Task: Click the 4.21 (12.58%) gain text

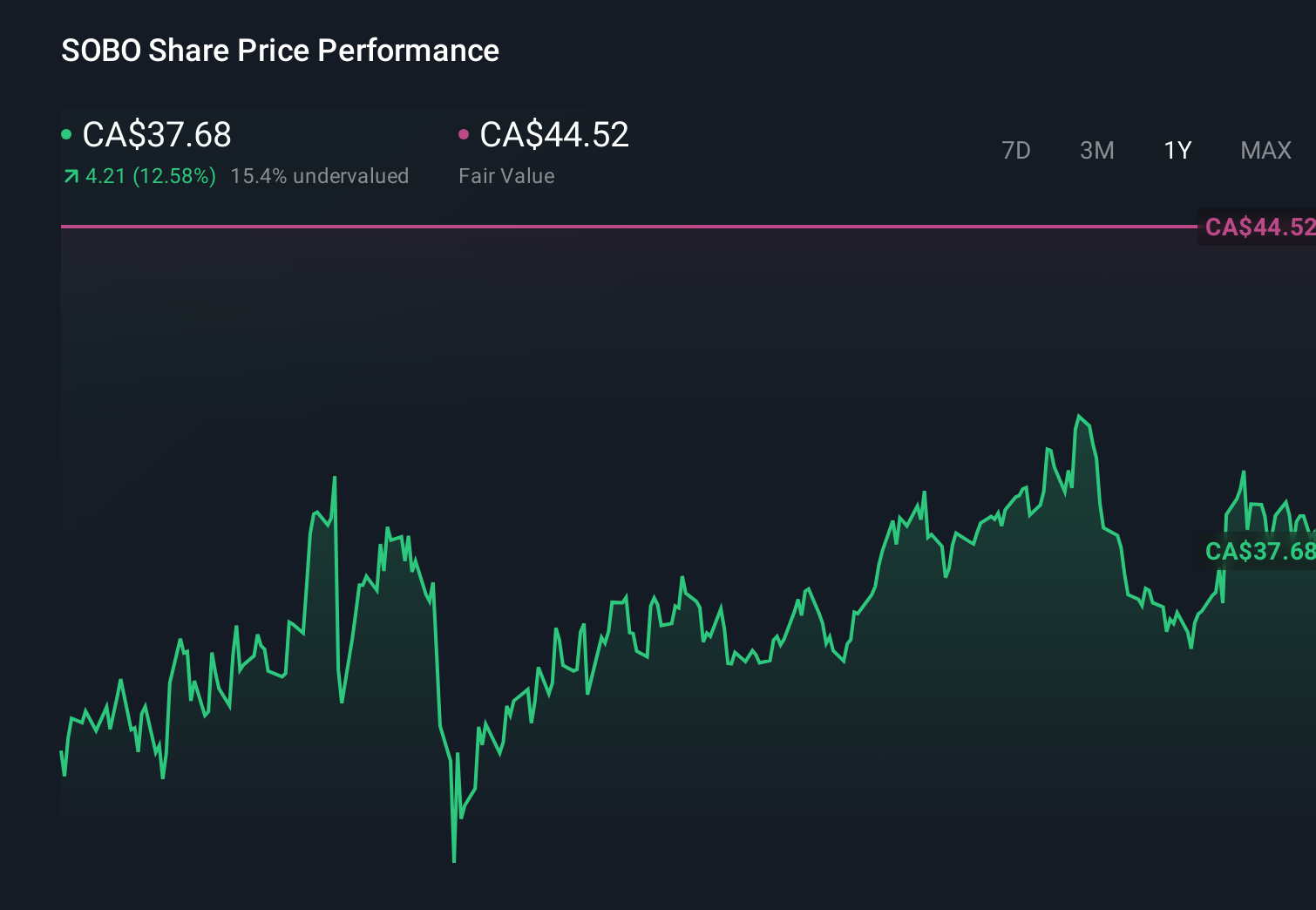Action: pyautogui.click(x=150, y=176)
